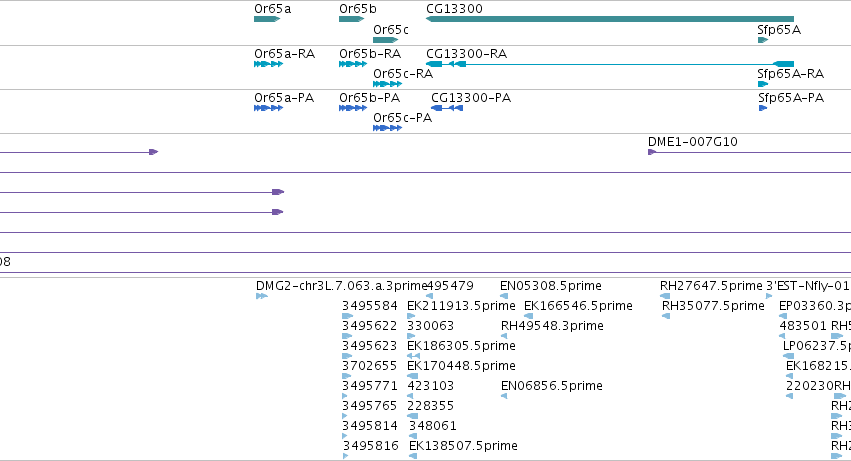Select the EN06856.5prime EST label
This screenshot has width=851, height=461.
tap(551, 386)
